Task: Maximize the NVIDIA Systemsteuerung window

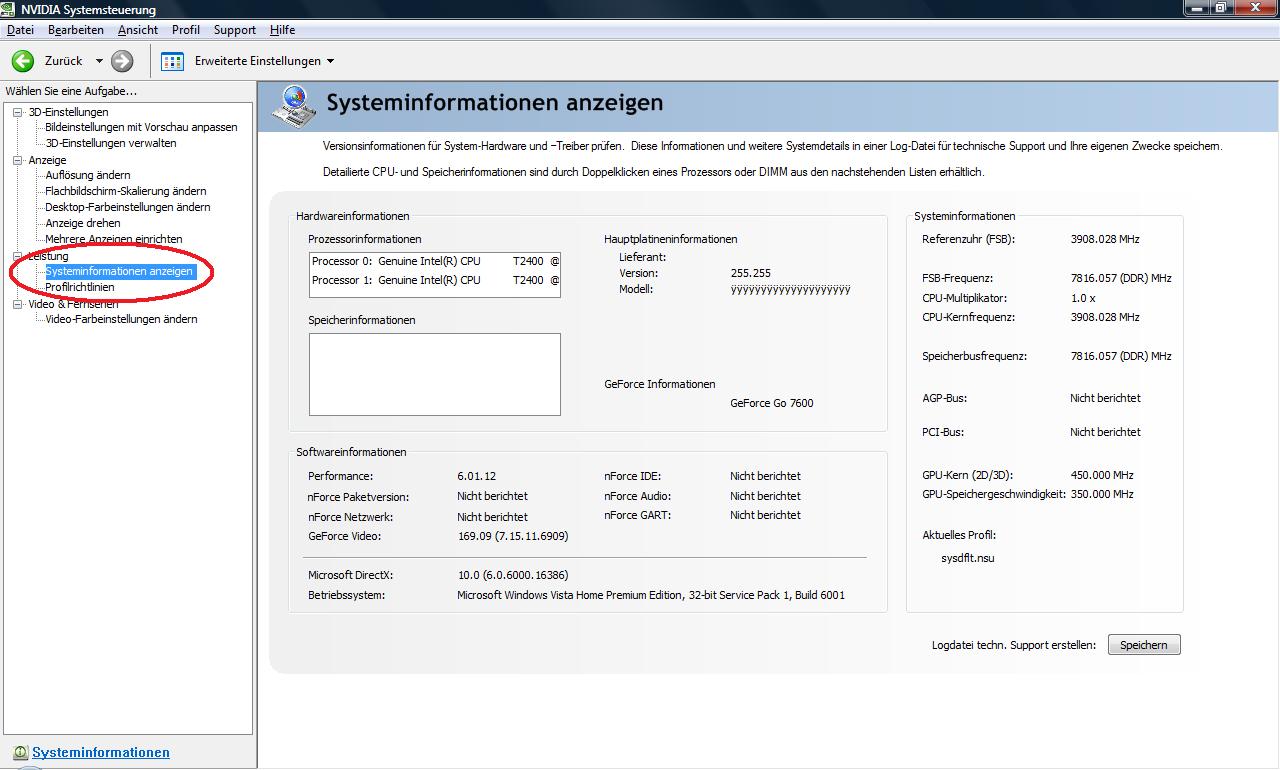Action: click(1221, 8)
